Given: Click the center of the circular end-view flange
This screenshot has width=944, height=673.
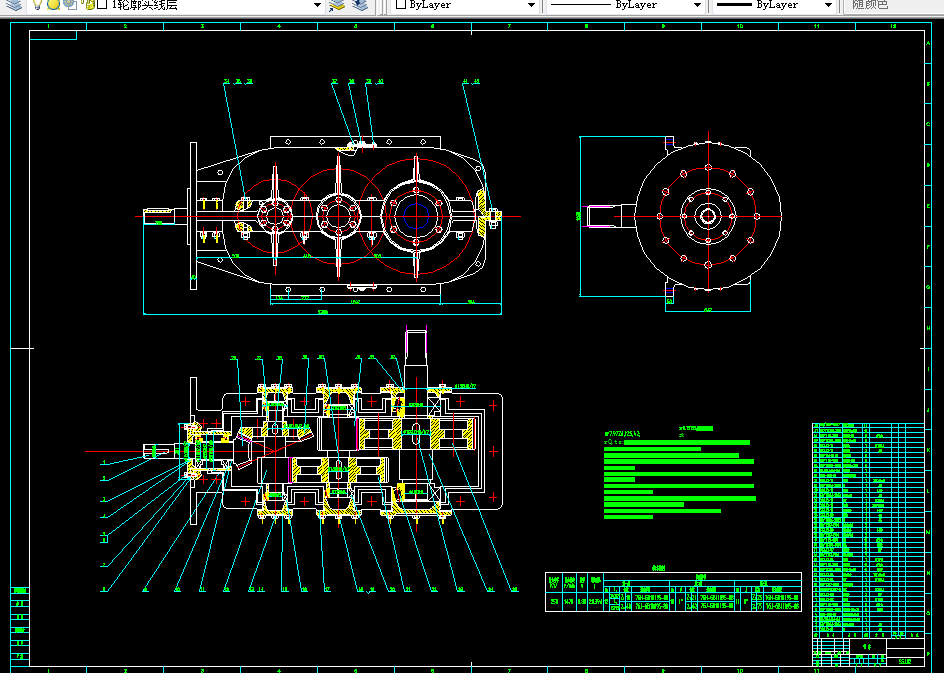Looking at the screenshot, I should (x=708, y=216).
